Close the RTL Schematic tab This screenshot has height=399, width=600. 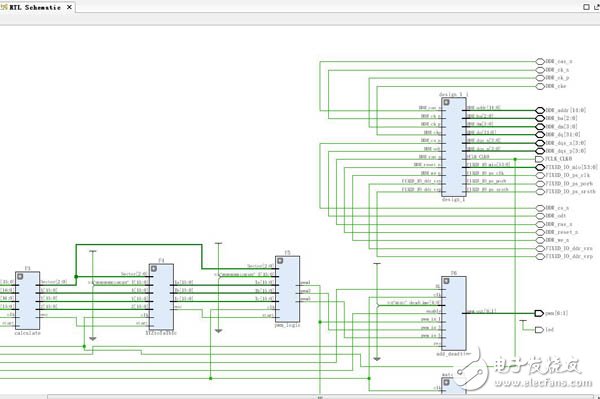69,7
